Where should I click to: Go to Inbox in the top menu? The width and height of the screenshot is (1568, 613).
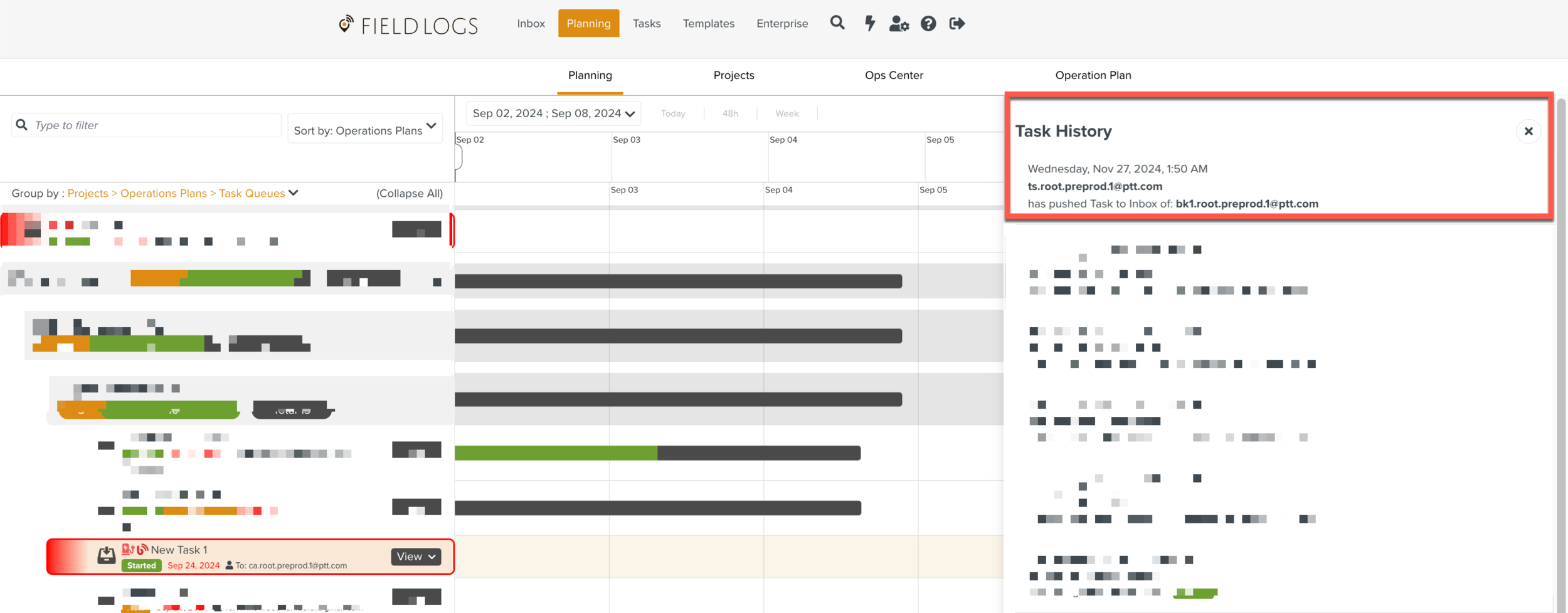[531, 24]
